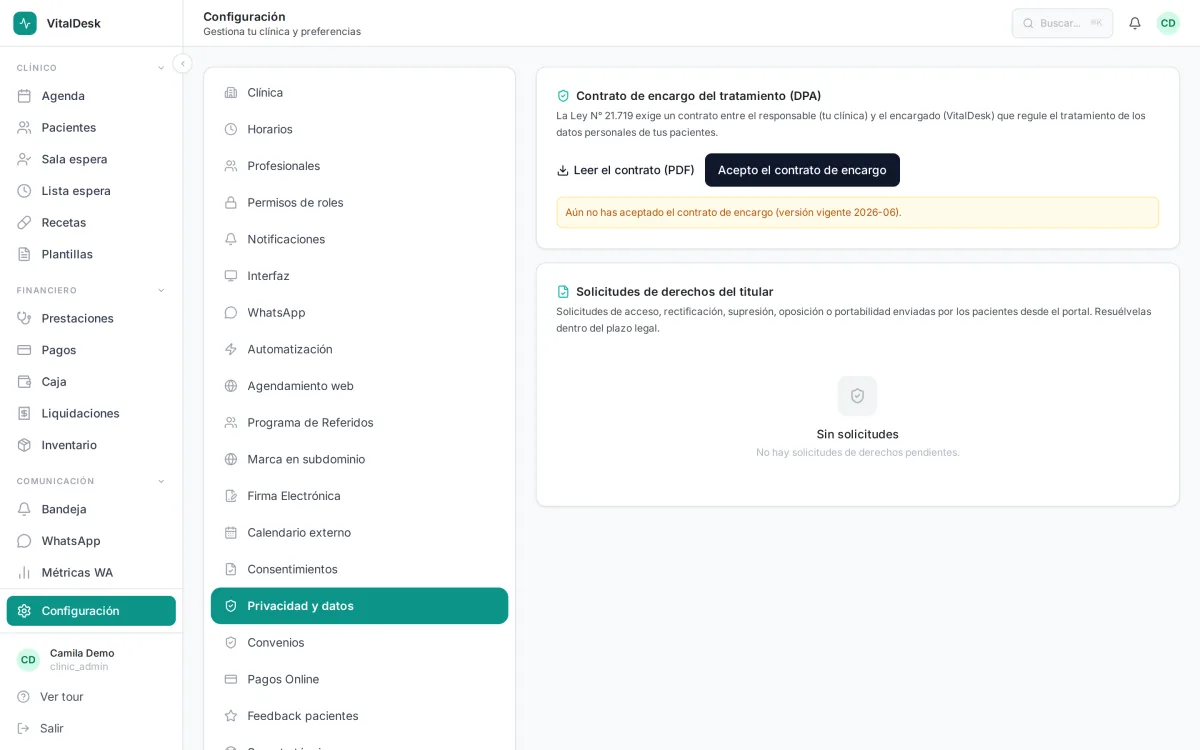Click the Caja register icon
Image resolution: width=1200 pixels, height=750 pixels.
click(24, 382)
